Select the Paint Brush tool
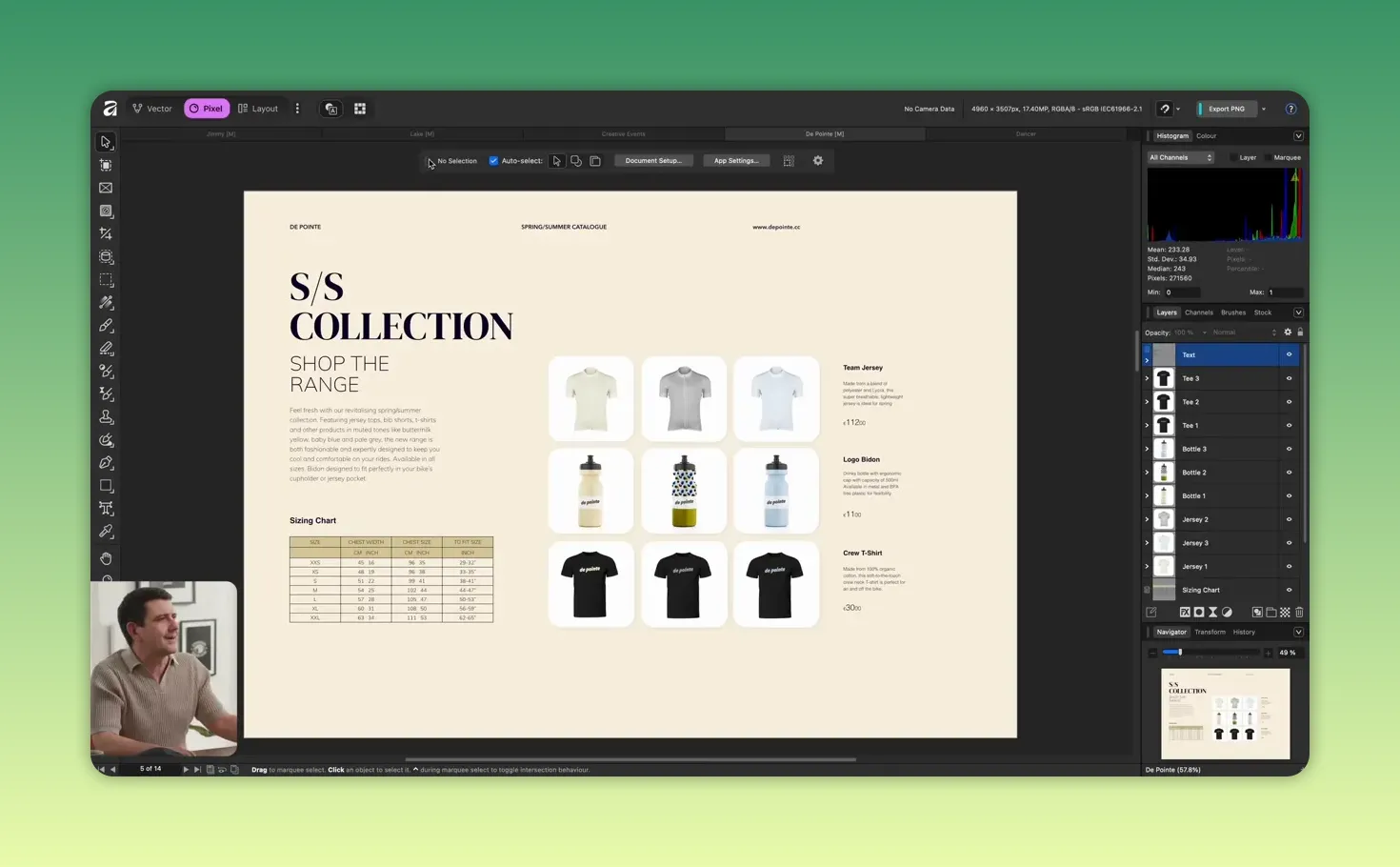1400x867 pixels. click(106, 326)
